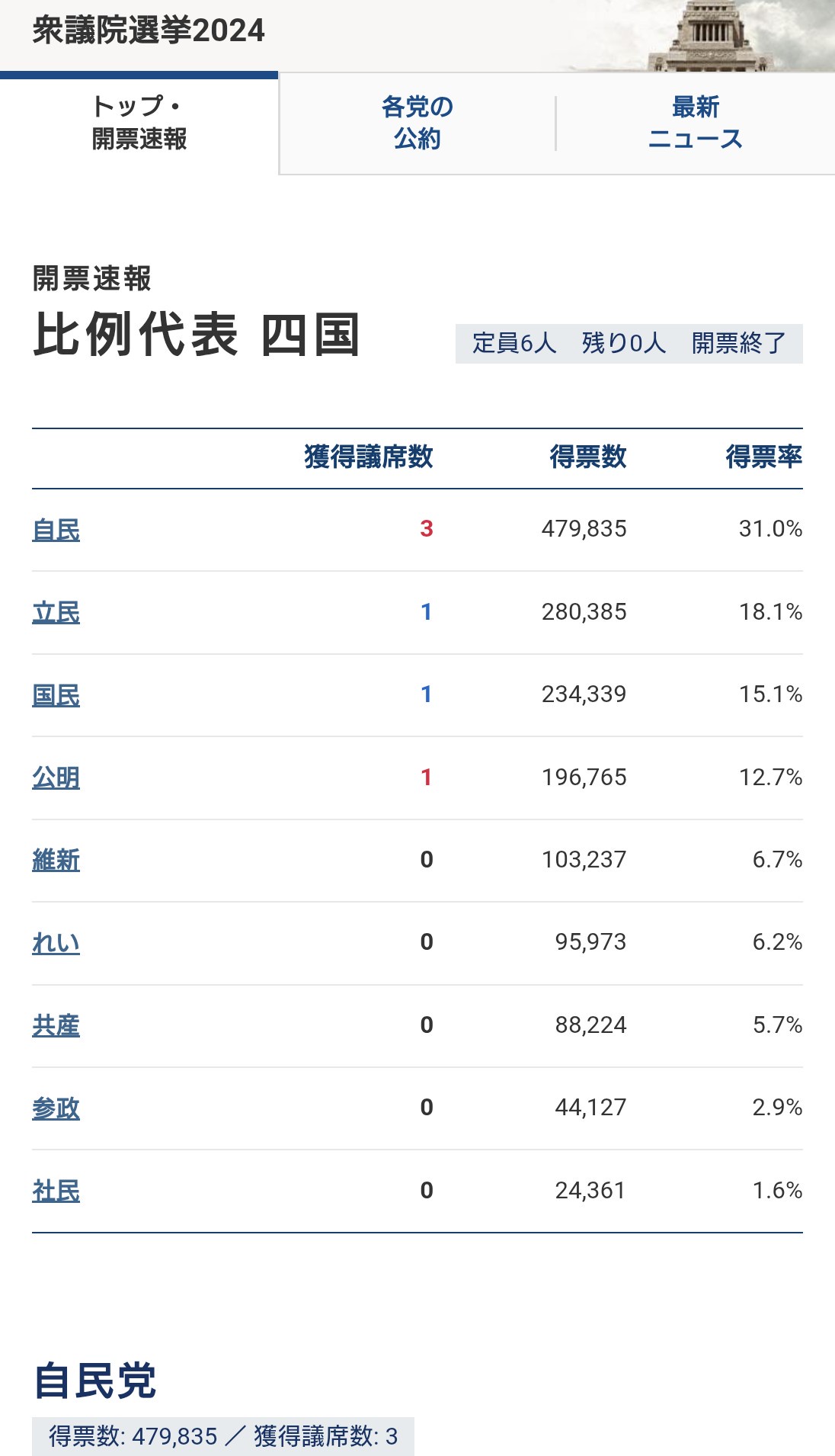Image resolution: width=835 pixels, height=1456 pixels.
Task: Switch to トップ・開票速報 tab
Action: click(139, 123)
